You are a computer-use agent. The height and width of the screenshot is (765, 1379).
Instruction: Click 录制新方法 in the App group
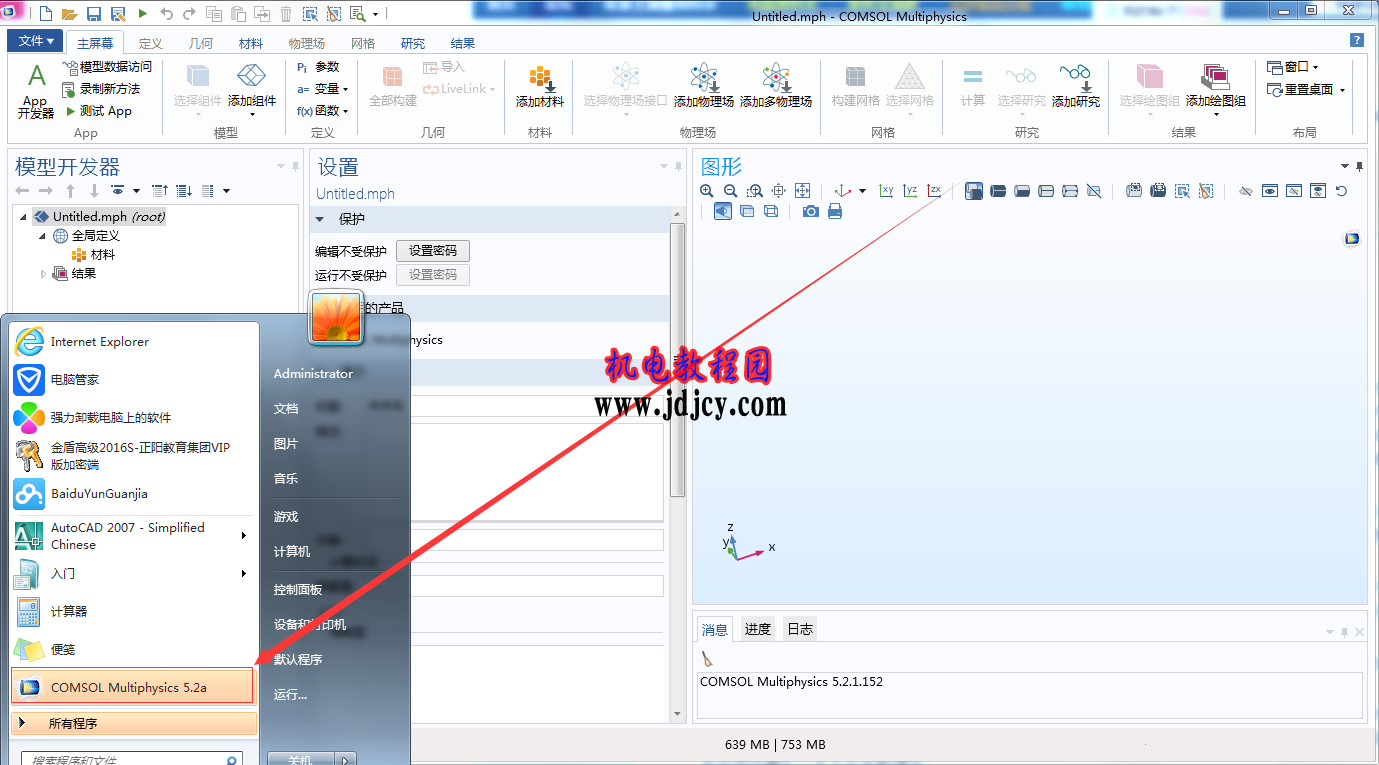point(101,89)
